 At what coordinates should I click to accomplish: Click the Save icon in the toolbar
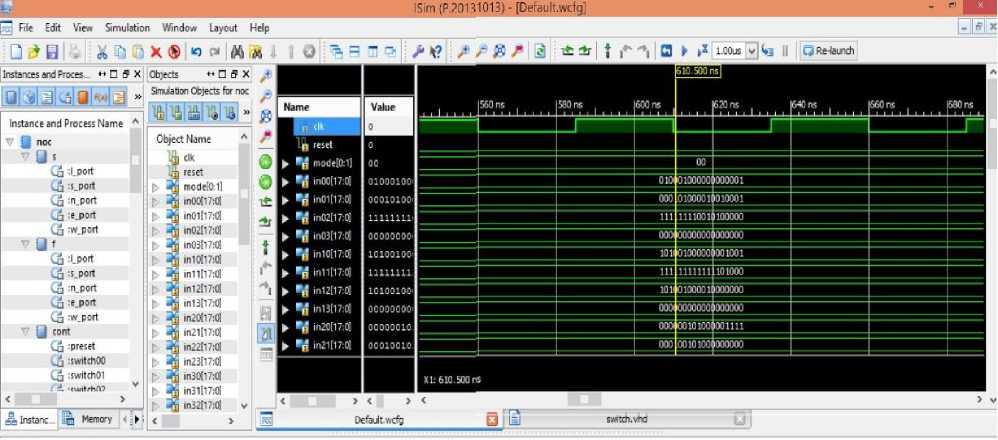[x=51, y=51]
